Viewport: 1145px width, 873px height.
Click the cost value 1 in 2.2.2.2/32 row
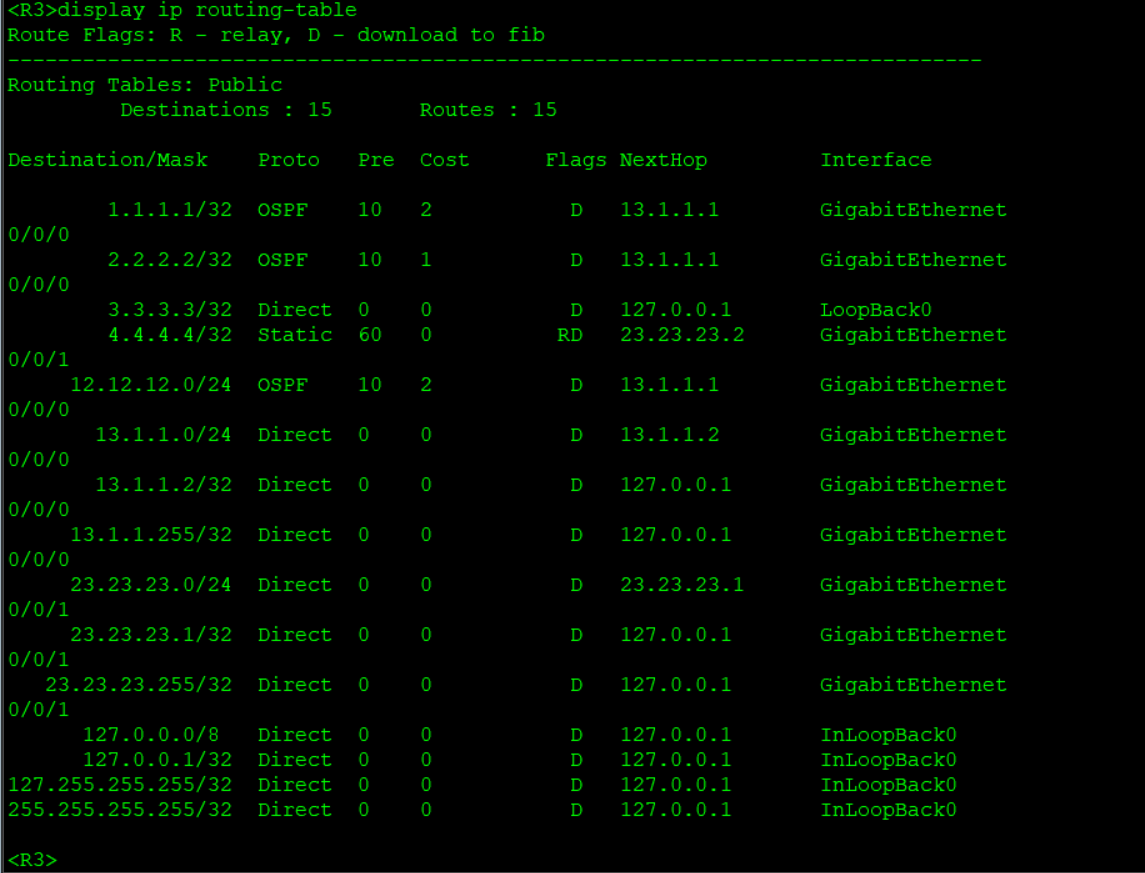pyautogui.click(x=426, y=260)
